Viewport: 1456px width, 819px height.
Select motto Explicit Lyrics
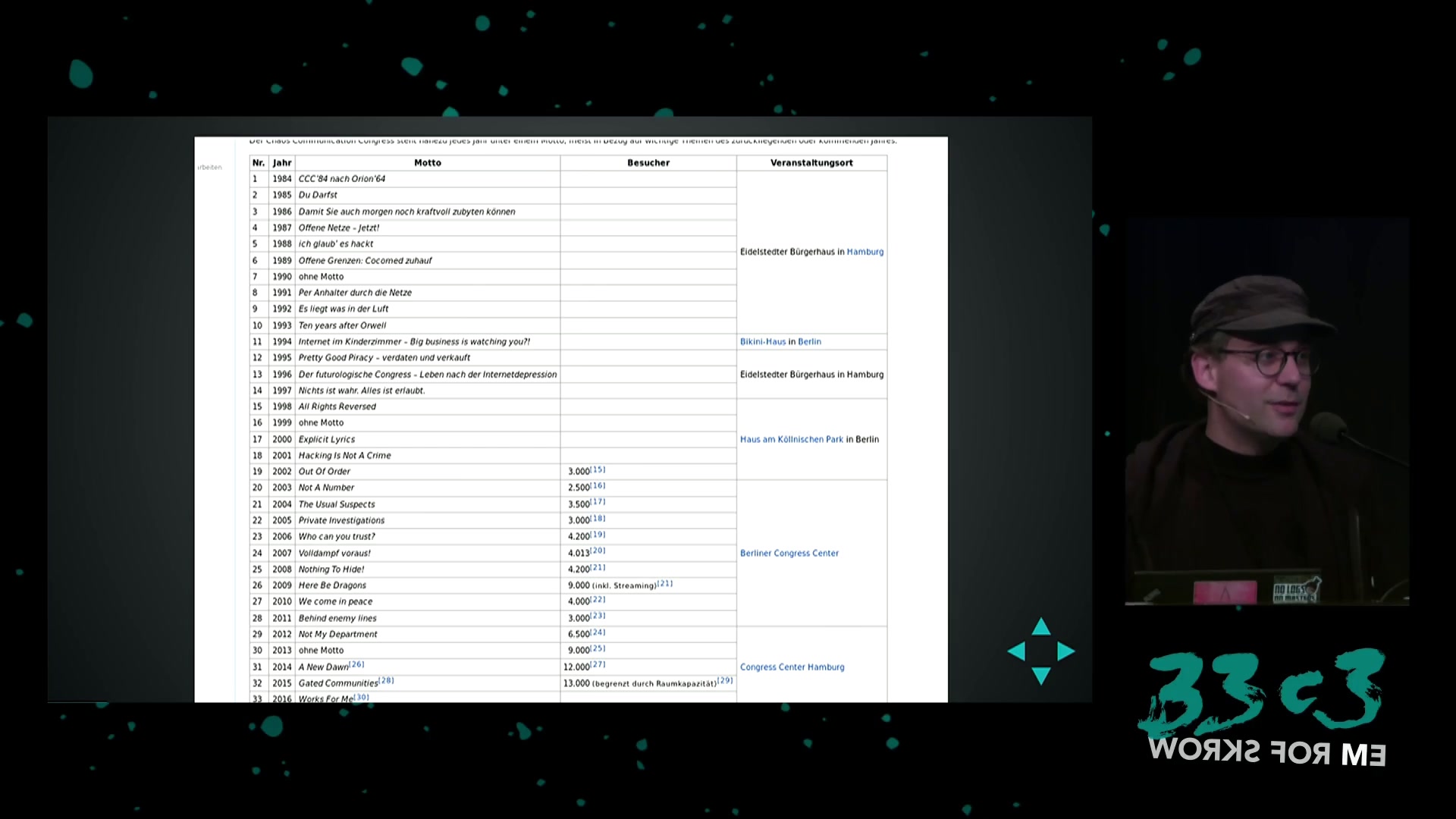pyautogui.click(x=327, y=439)
